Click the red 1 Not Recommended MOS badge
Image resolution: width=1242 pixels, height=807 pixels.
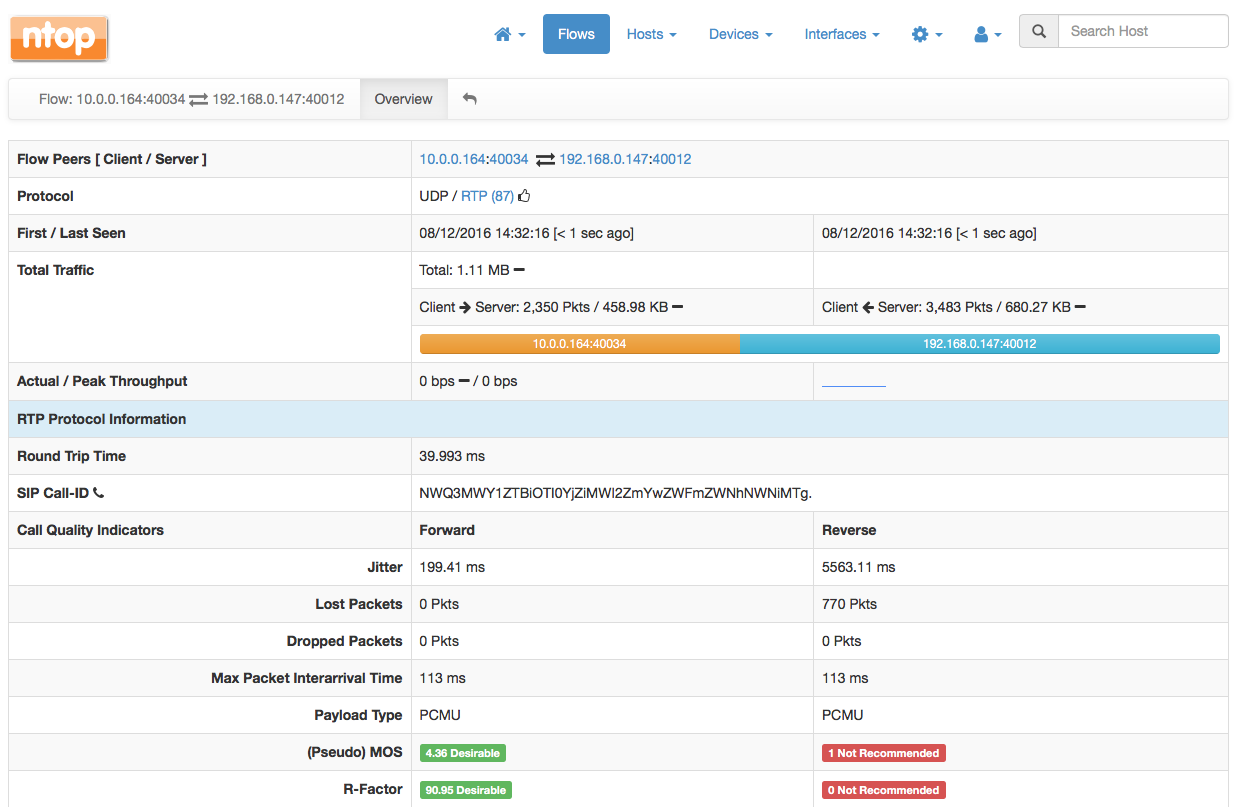884,753
